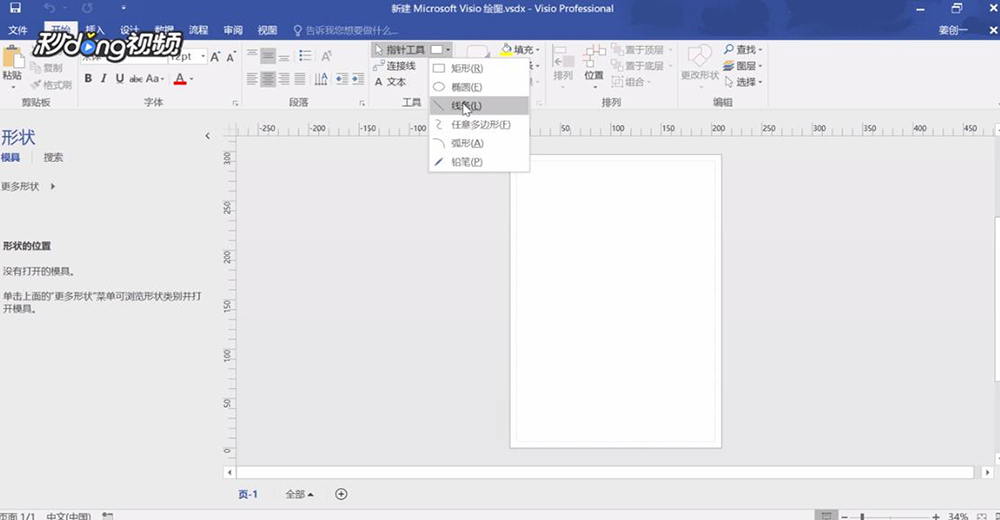Click the Align Right icon

click(284, 79)
